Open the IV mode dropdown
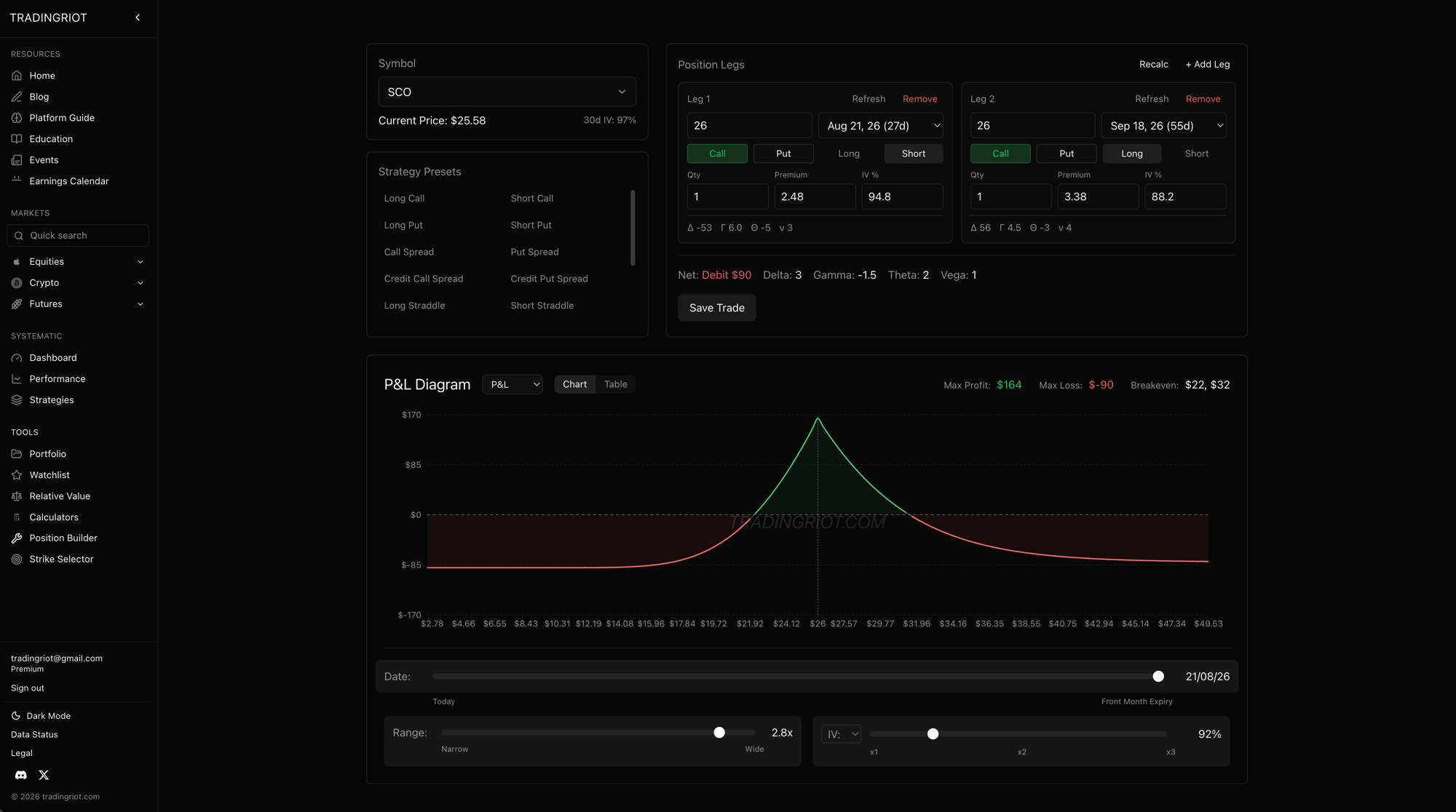The width and height of the screenshot is (1456, 812). tap(842, 734)
